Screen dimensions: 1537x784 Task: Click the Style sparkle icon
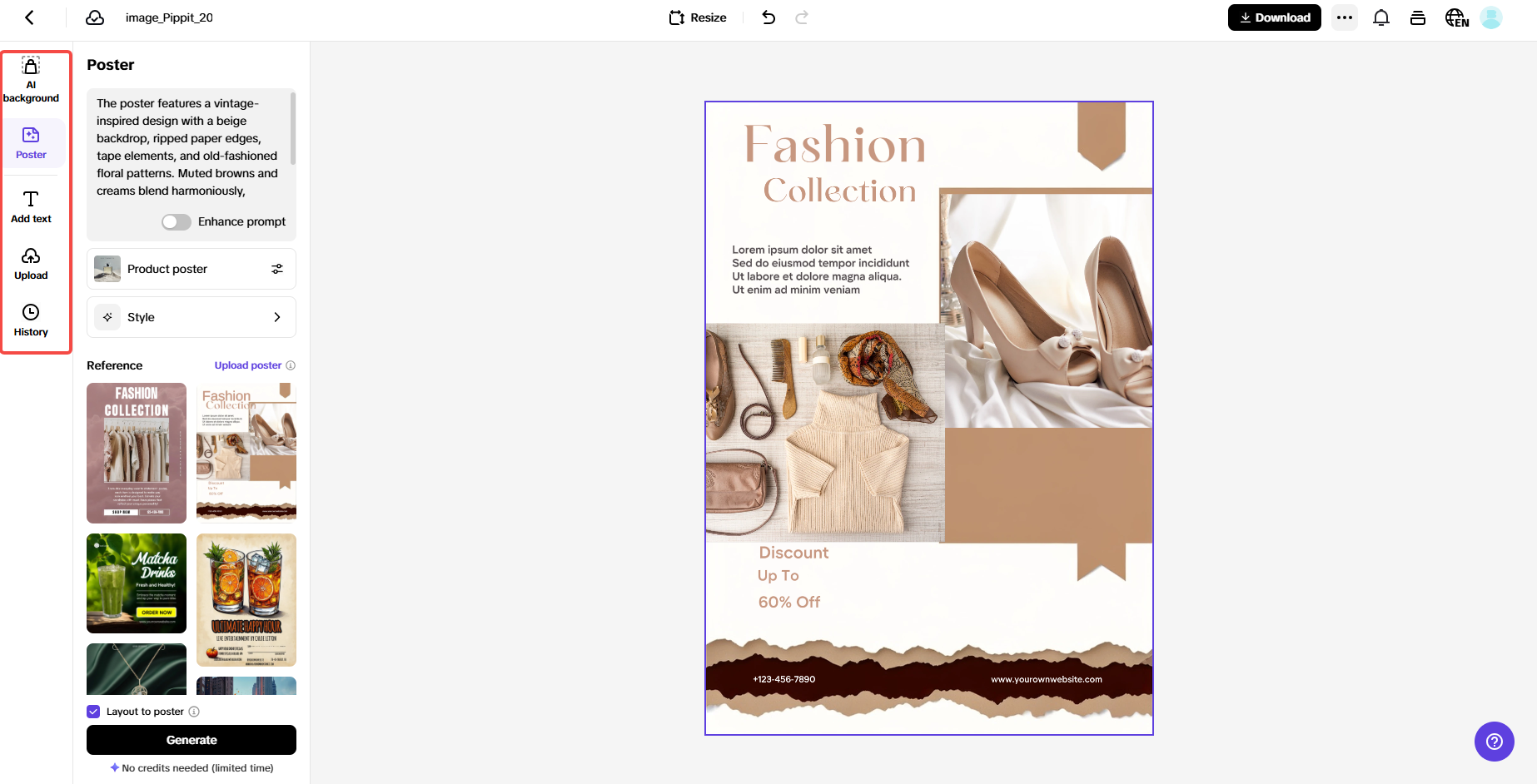click(x=107, y=317)
